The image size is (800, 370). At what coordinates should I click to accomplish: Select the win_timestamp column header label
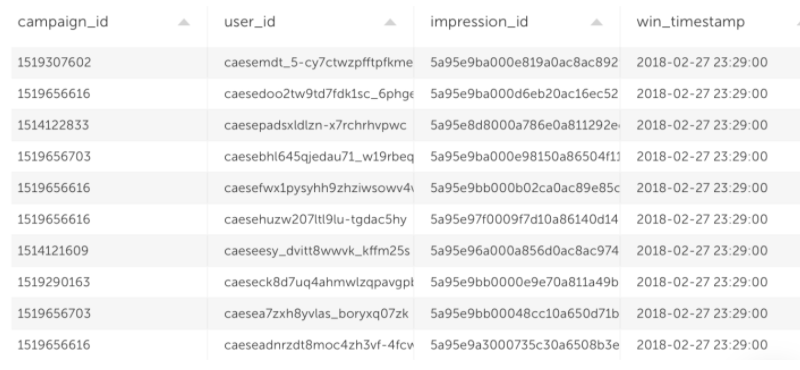[x=690, y=22]
